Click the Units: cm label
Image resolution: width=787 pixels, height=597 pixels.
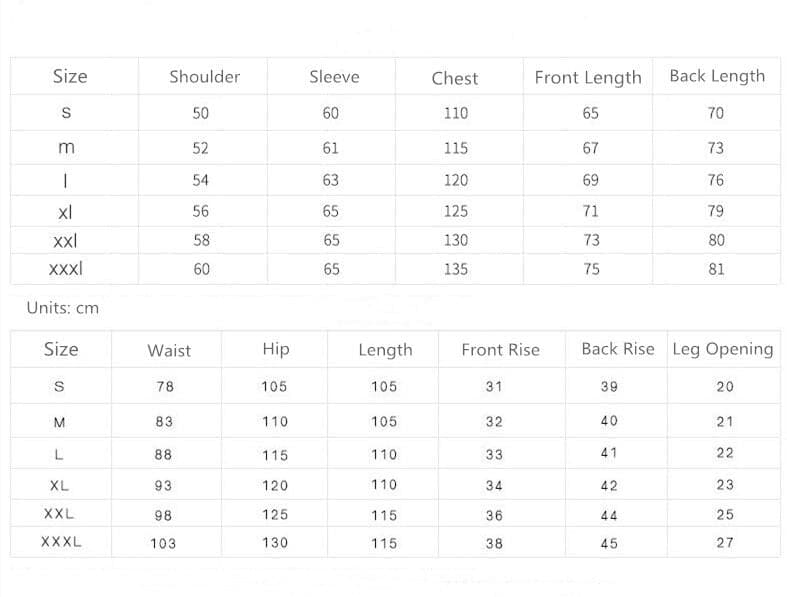tap(63, 308)
